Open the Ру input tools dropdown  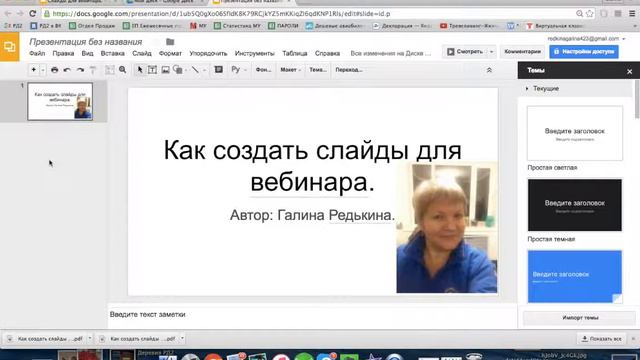239,70
